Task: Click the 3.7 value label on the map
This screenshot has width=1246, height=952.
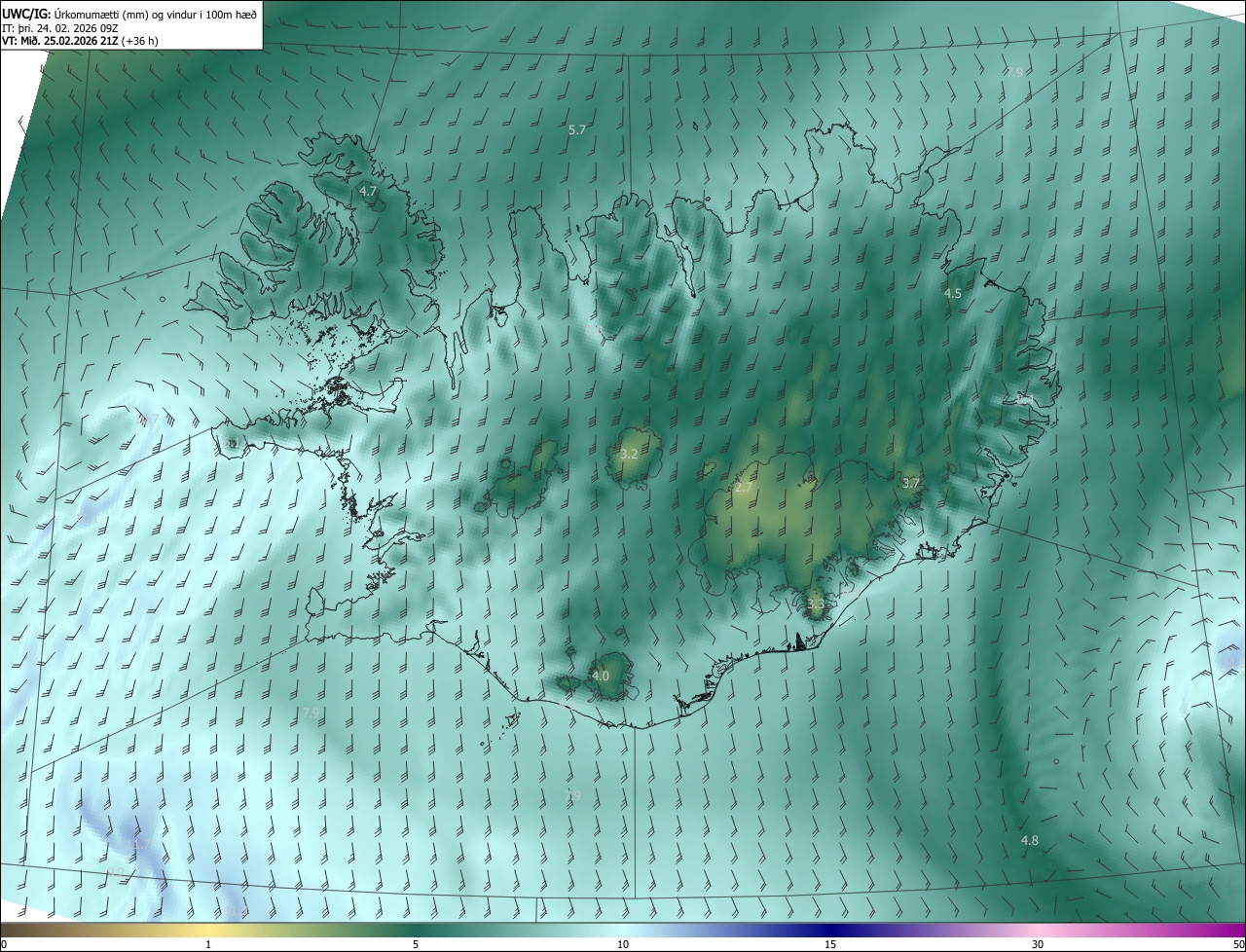Action: coord(911,483)
